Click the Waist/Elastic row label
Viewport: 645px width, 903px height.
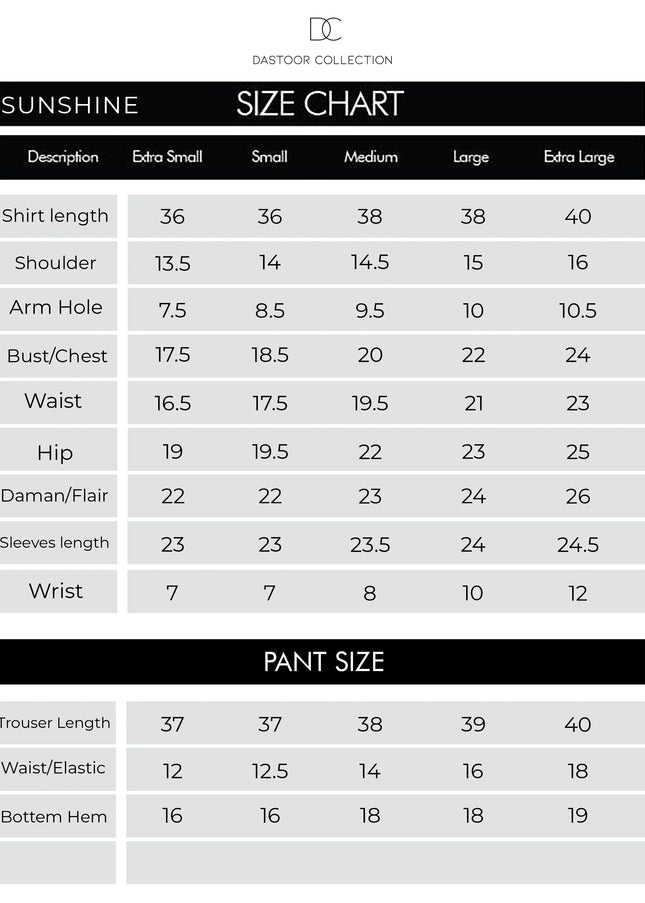point(54,768)
